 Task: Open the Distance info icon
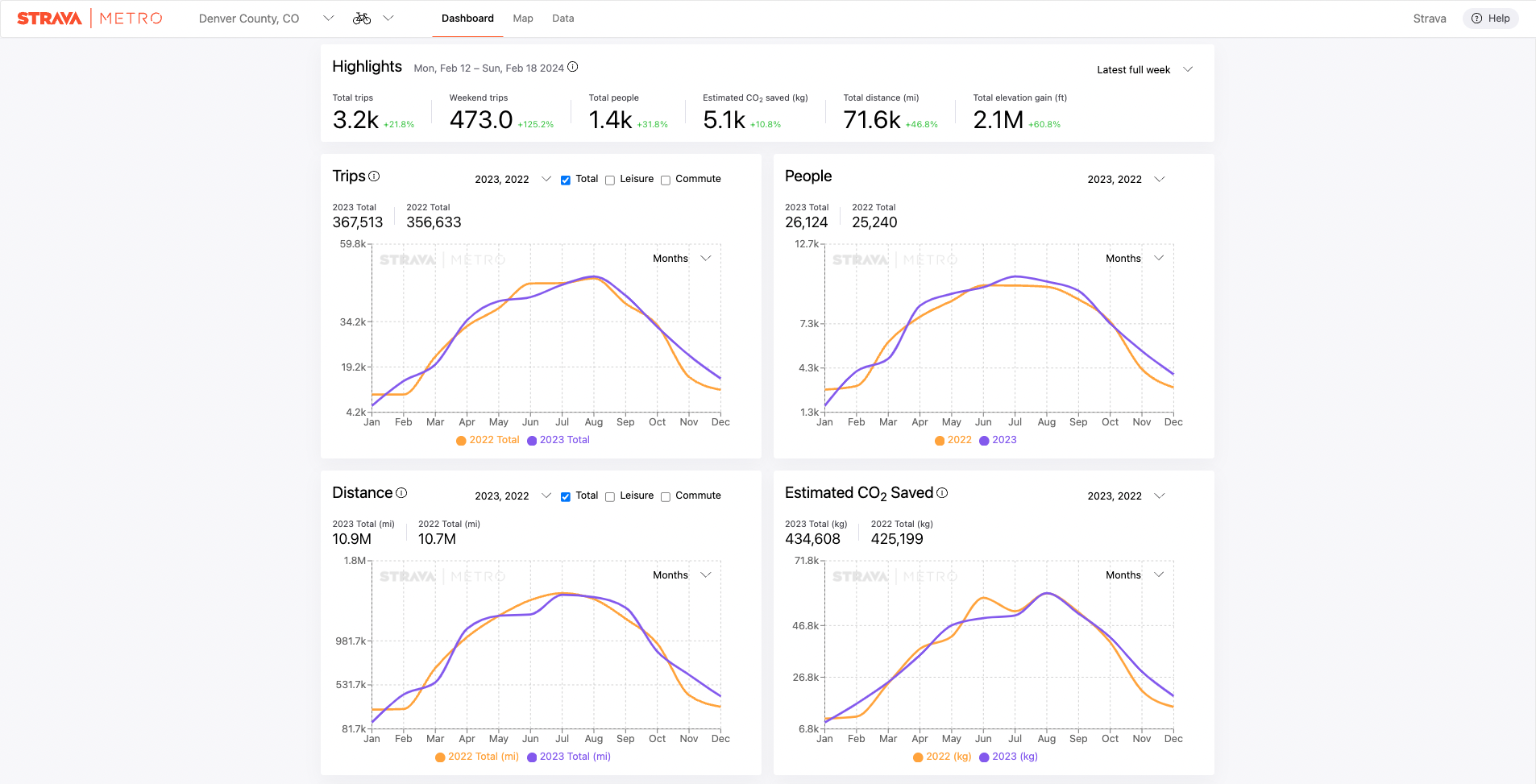[401, 492]
